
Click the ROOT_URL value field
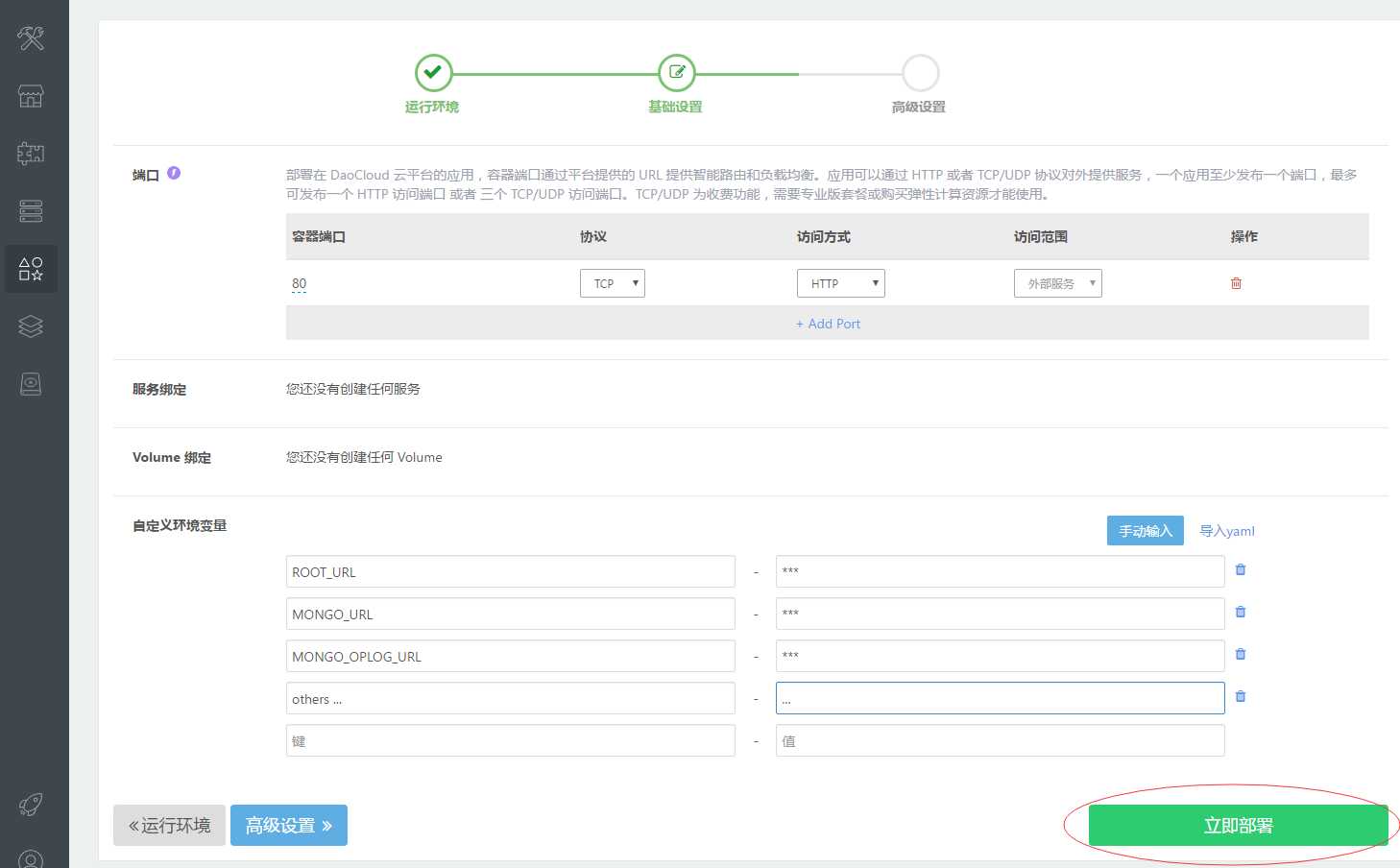[x=1001, y=571]
